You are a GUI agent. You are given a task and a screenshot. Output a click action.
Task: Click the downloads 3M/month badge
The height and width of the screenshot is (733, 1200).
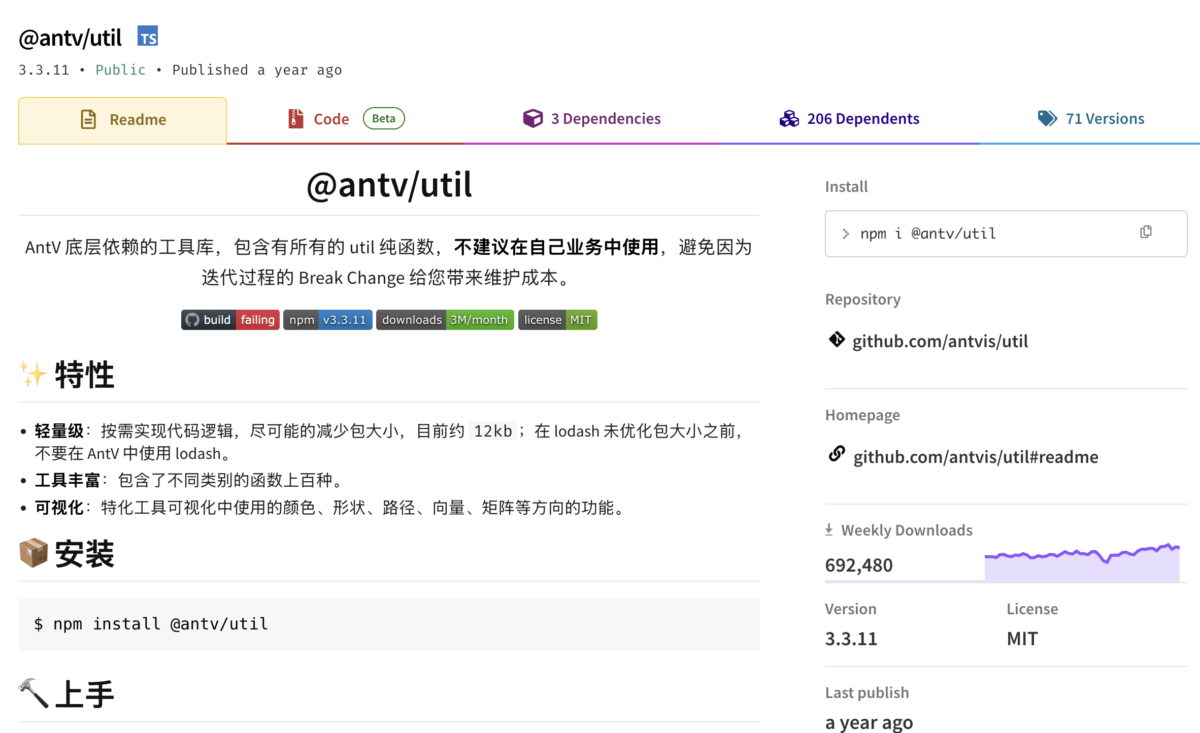pyautogui.click(x=445, y=320)
